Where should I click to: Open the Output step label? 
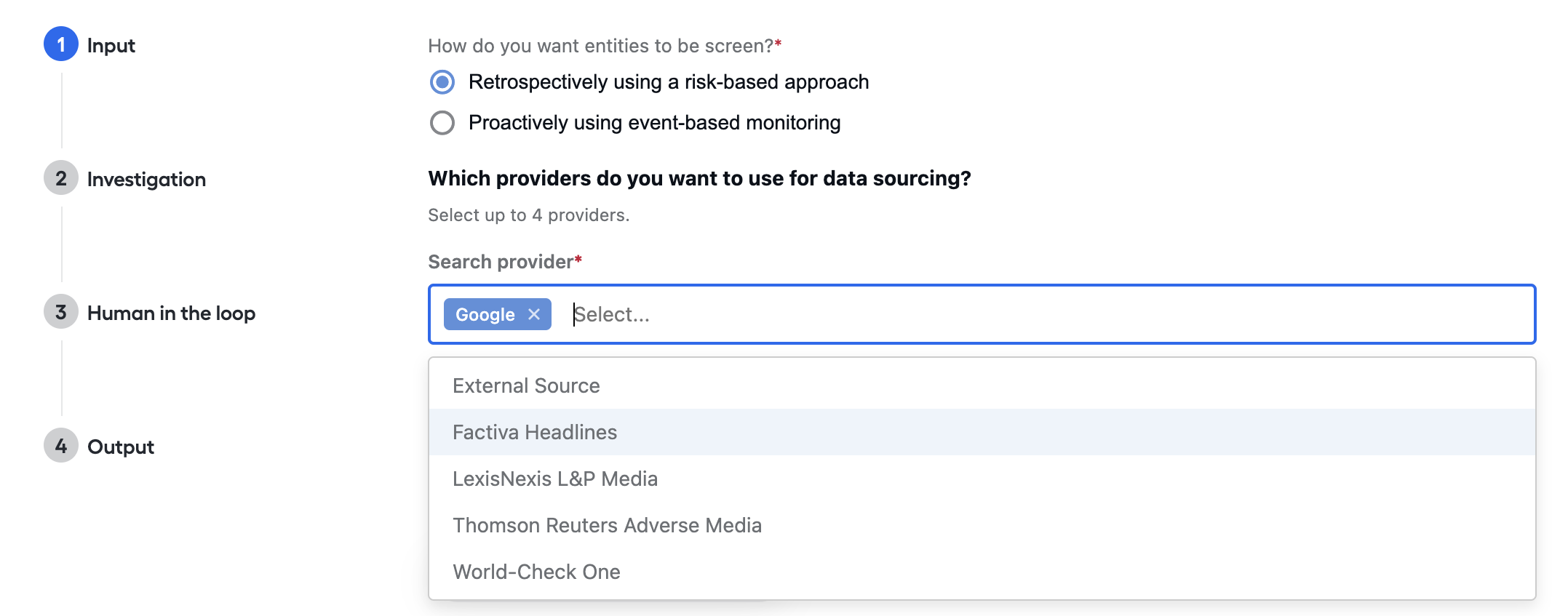121,447
